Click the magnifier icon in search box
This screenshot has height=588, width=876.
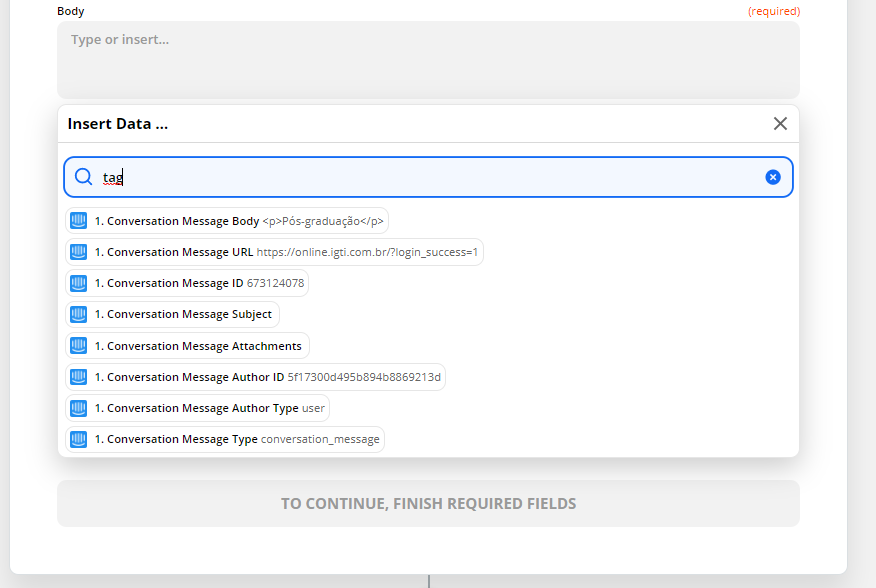(83, 177)
